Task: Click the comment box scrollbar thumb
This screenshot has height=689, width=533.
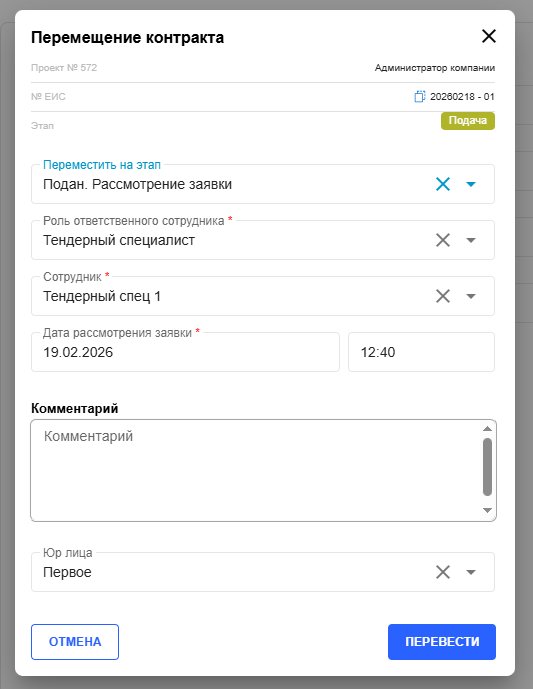Action: coord(487,467)
